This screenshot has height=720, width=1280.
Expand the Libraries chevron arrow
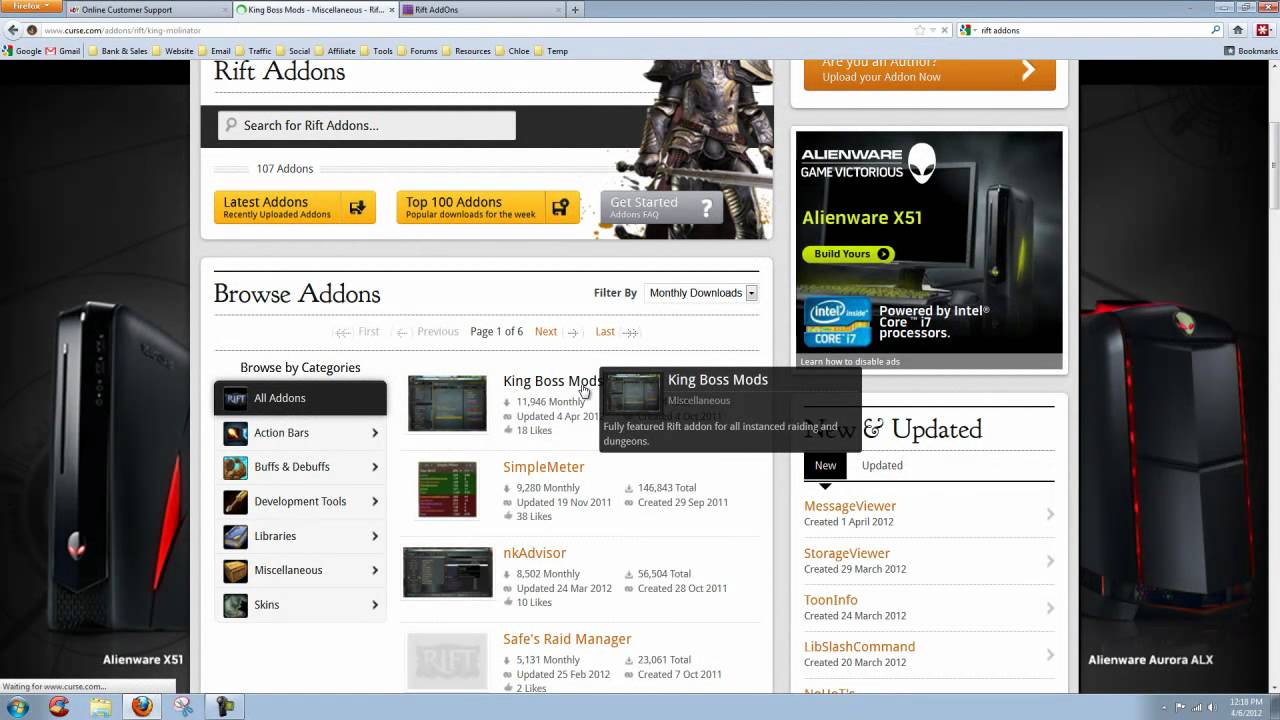375,536
